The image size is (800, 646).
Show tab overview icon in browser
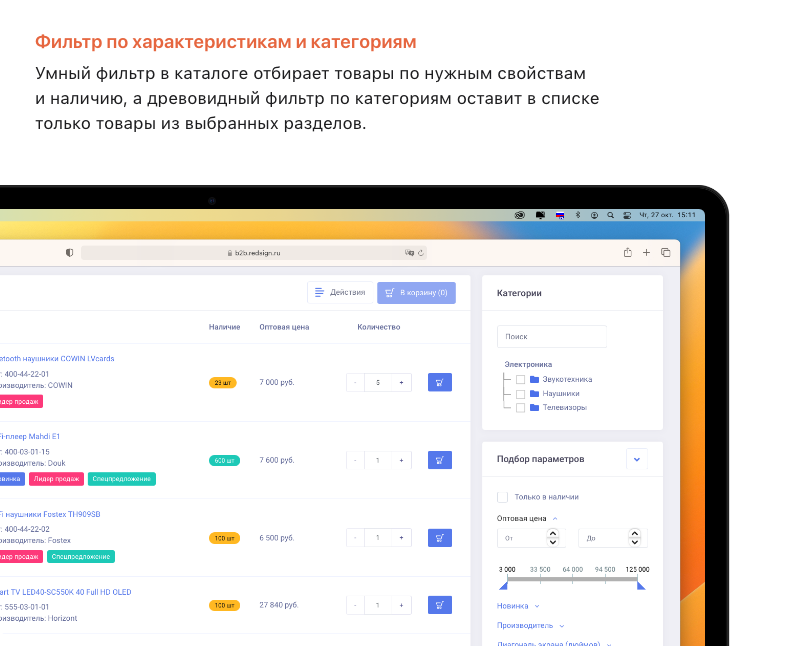coord(665,253)
